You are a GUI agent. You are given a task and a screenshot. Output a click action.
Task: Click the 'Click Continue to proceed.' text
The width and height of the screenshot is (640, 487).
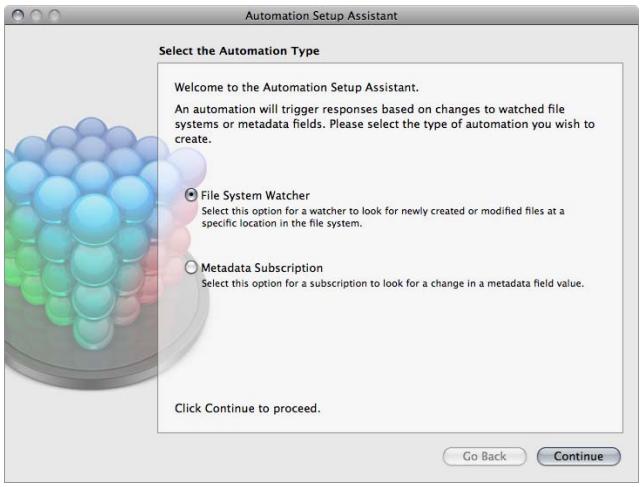tap(248, 408)
